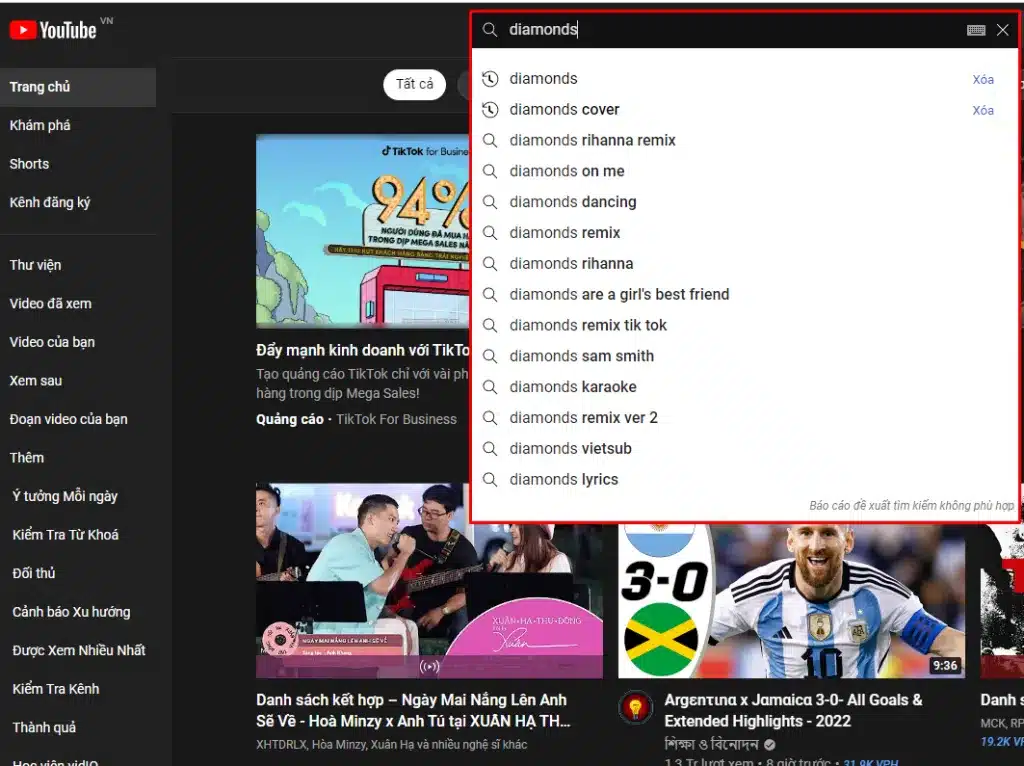The height and width of the screenshot is (766, 1024).
Task: Delete 'diamonds cover' history with Xóa
Action: click(x=983, y=111)
